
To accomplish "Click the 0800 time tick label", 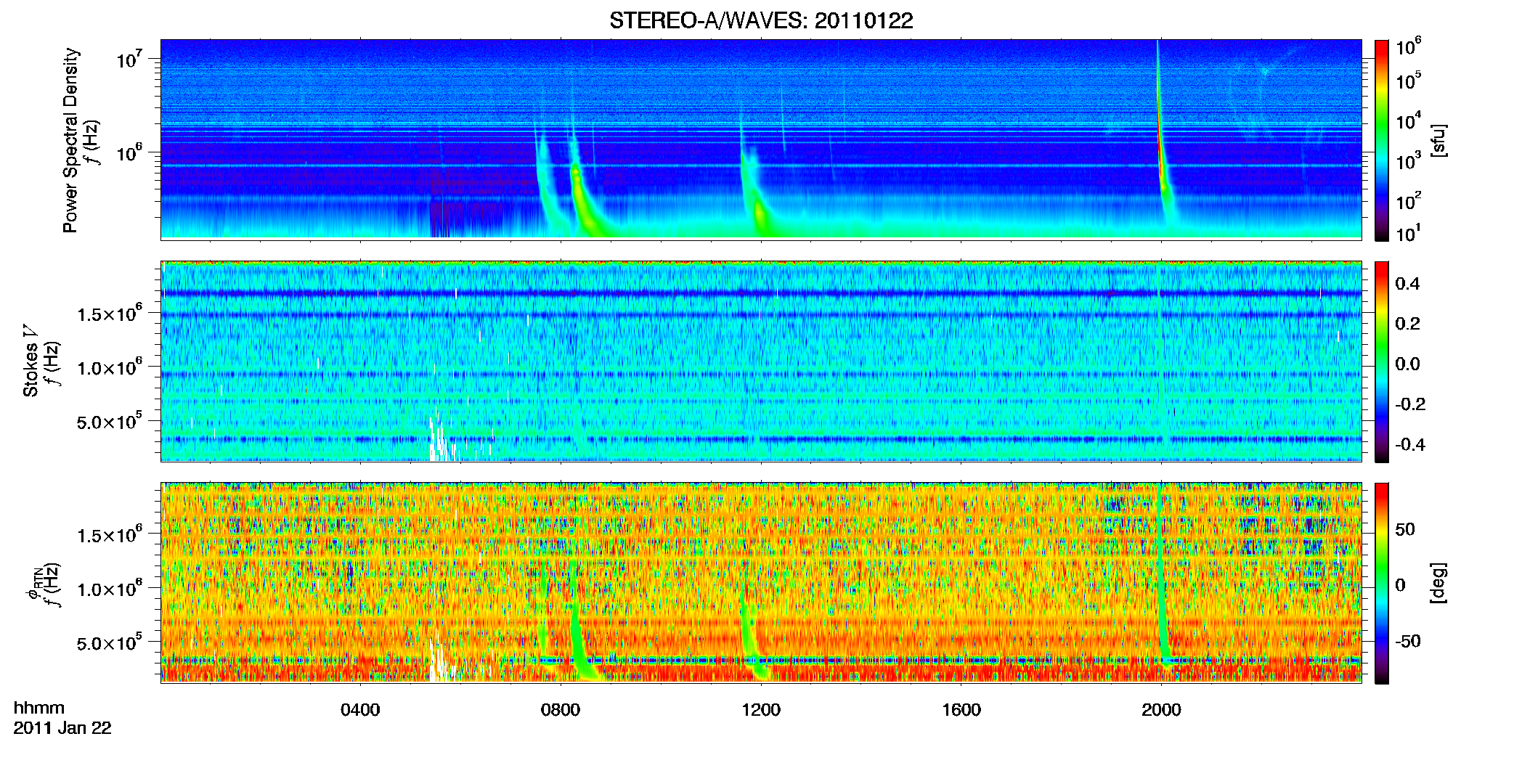I will tap(561, 710).
